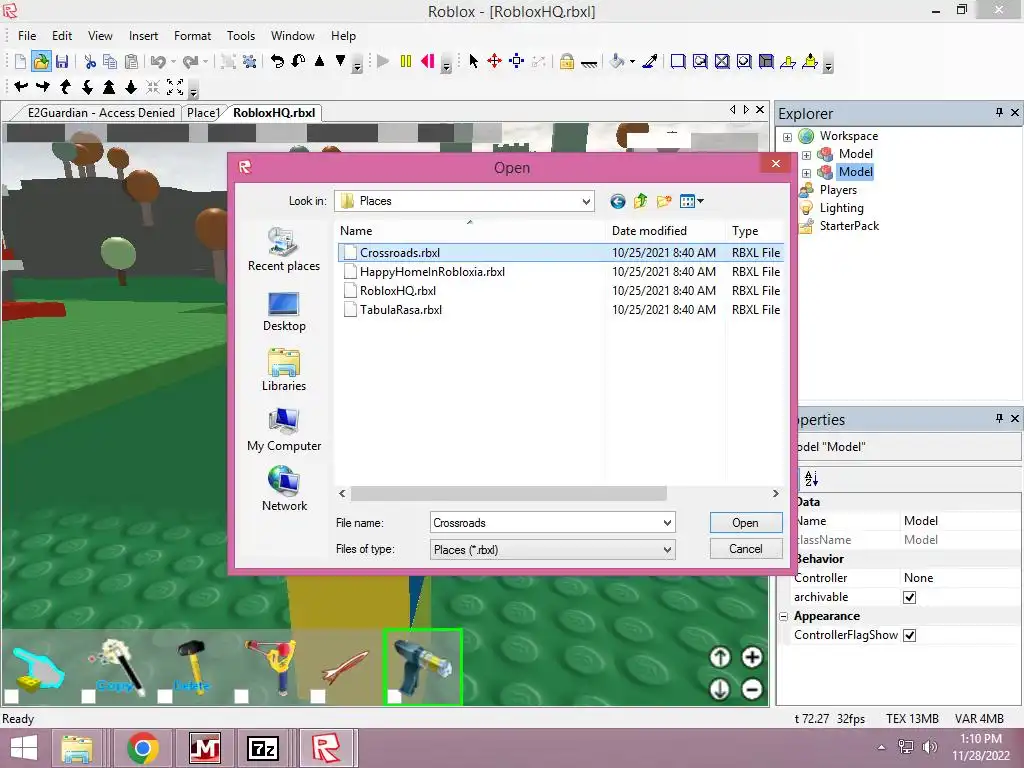Click the Cancel button in dialog

[746, 549]
